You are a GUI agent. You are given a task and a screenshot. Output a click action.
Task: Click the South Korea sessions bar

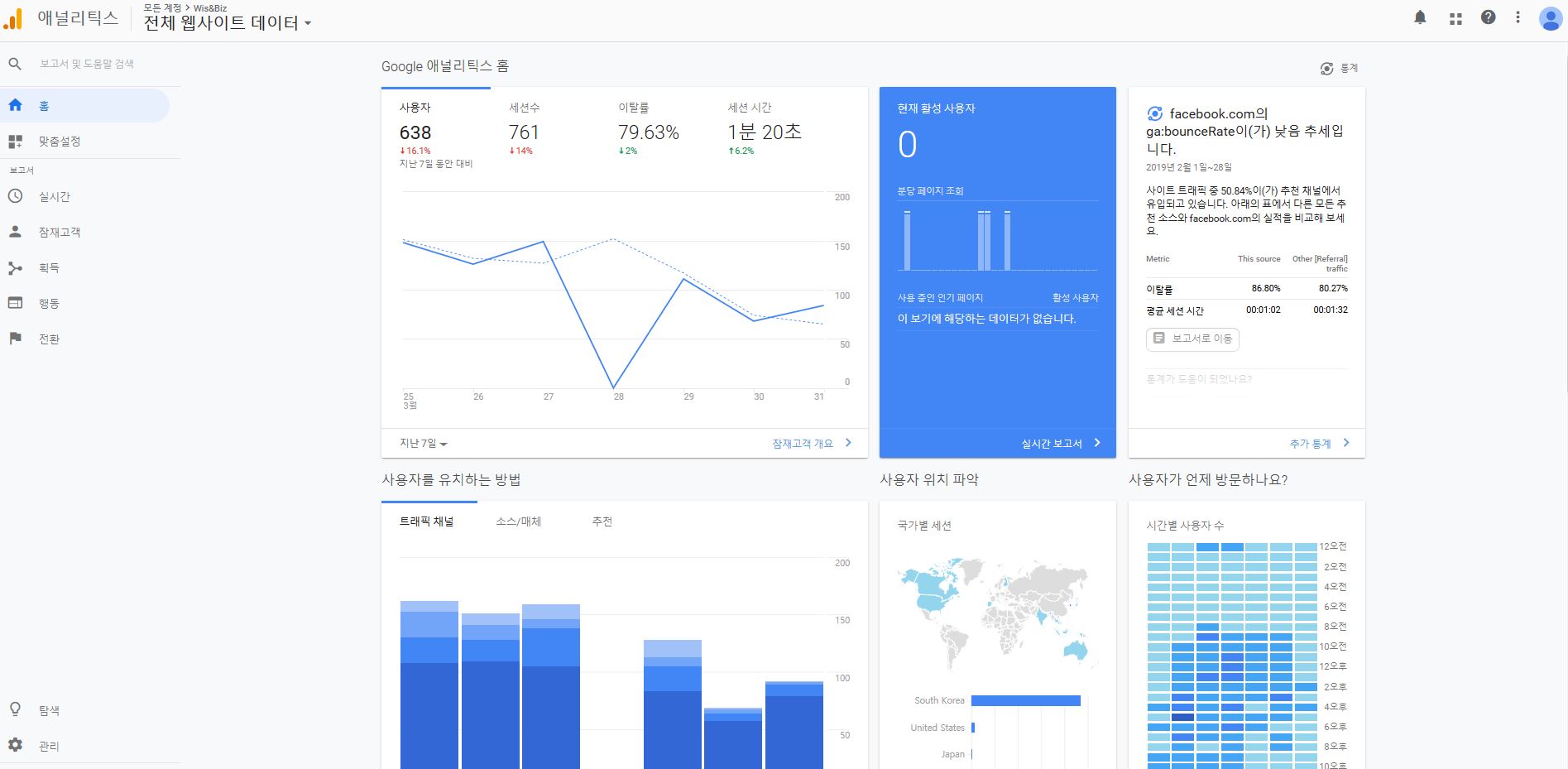1026,700
